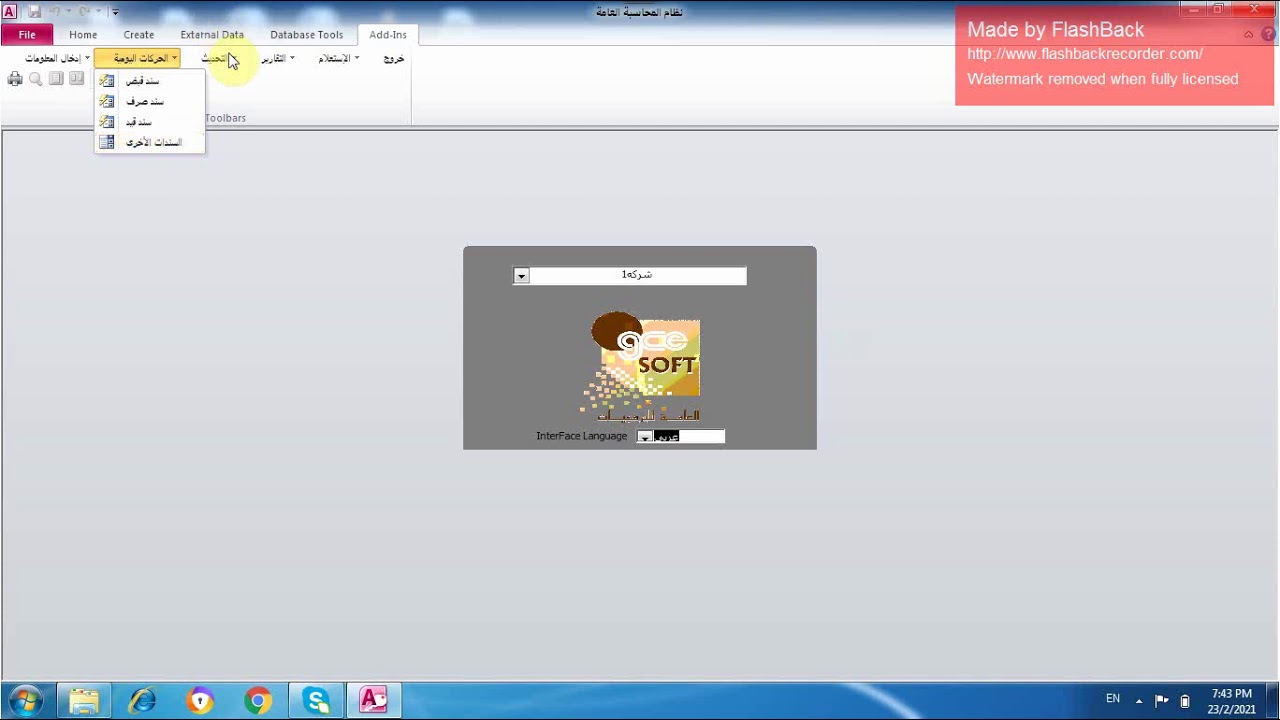1280x720 pixels.
Task: Switch to the Home ribbon tab
Action: [x=83, y=35]
